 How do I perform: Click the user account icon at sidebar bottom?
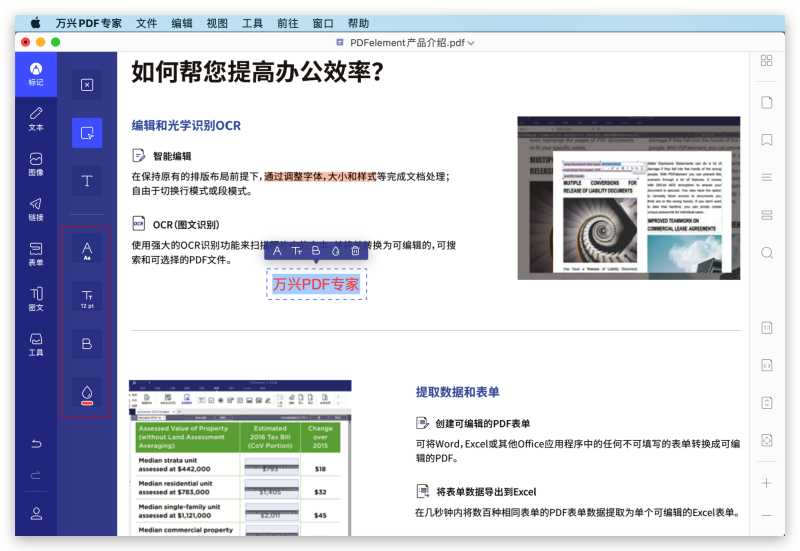pos(36,513)
